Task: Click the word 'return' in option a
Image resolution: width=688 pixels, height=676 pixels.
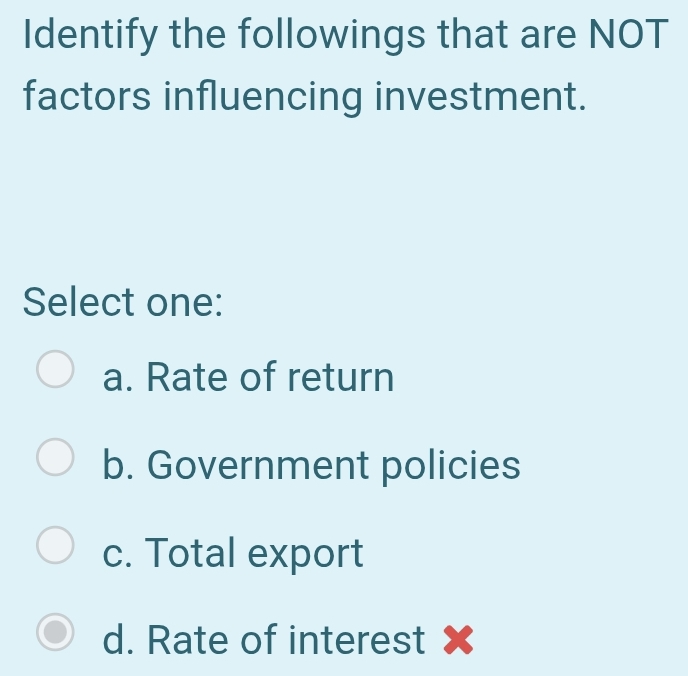Action: click(341, 378)
